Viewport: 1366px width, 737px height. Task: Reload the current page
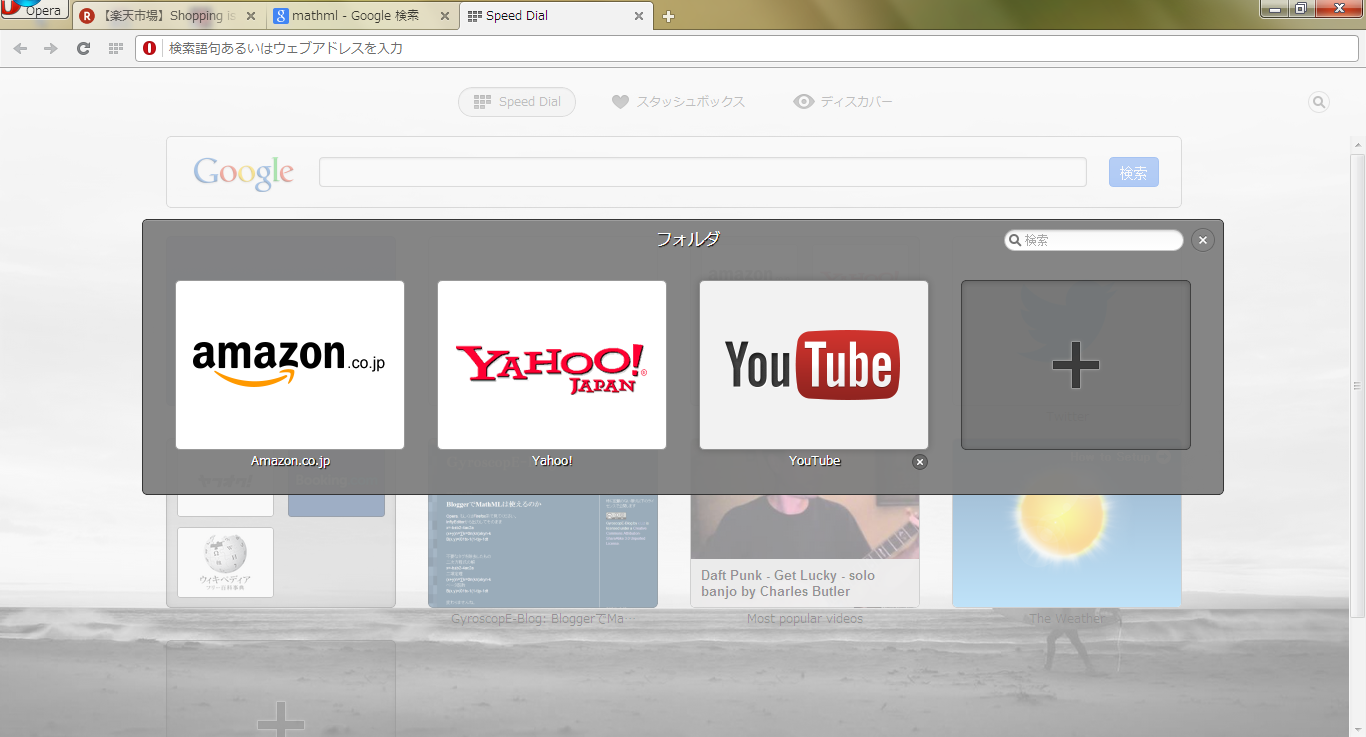point(84,48)
